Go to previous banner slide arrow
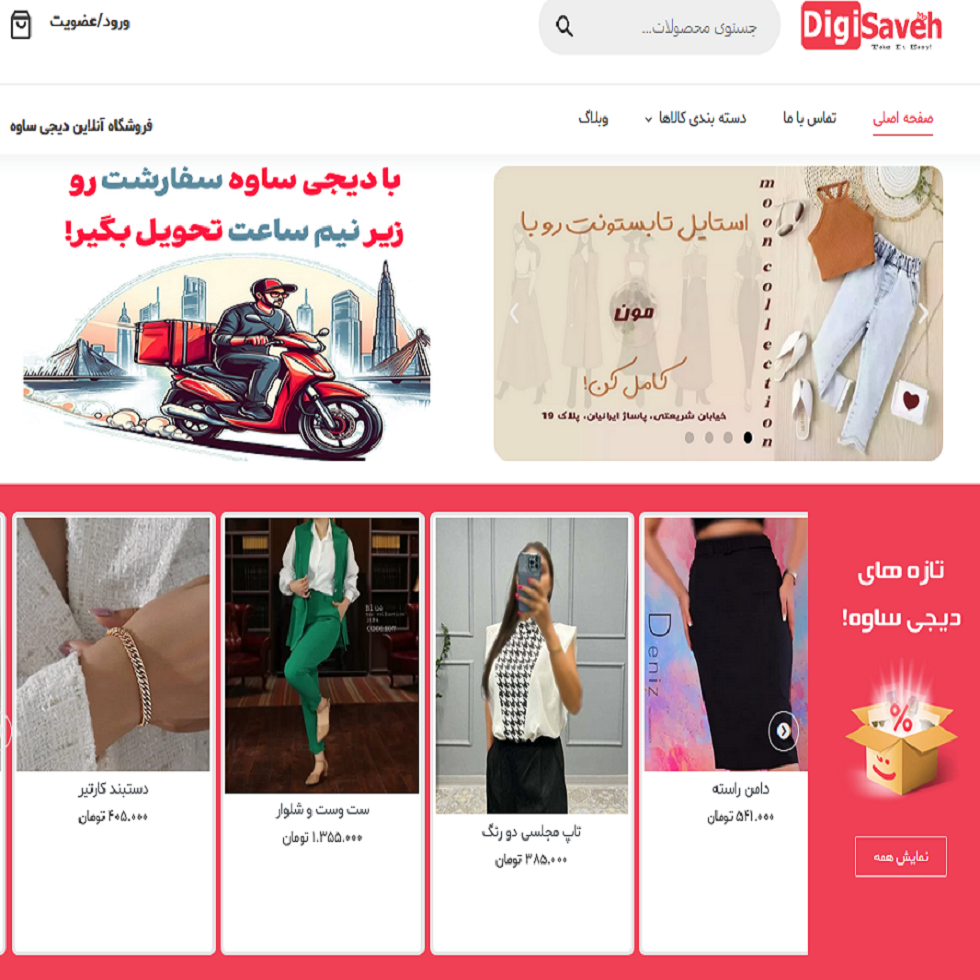This screenshot has width=980, height=980. tap(514, 312)
